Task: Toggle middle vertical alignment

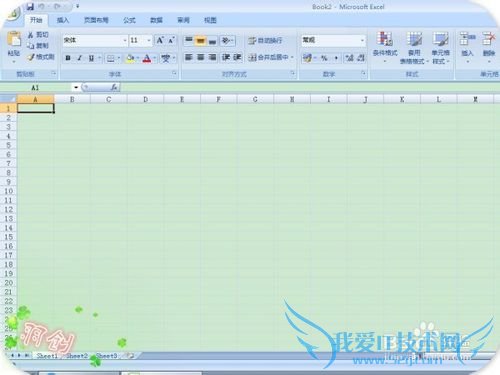Action: tap(200, 40)
